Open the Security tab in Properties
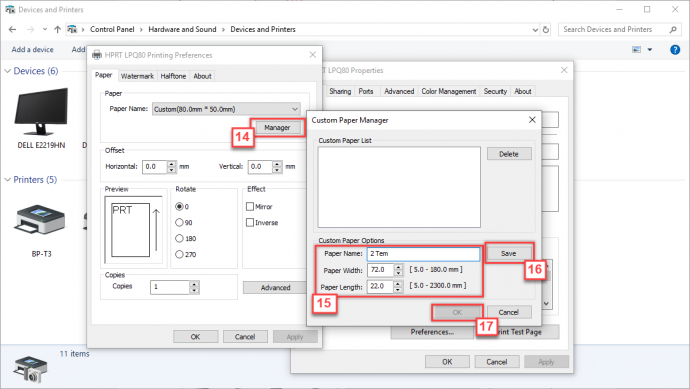The width and height of the screenshot is (690, 389). [x=495, y=91]
